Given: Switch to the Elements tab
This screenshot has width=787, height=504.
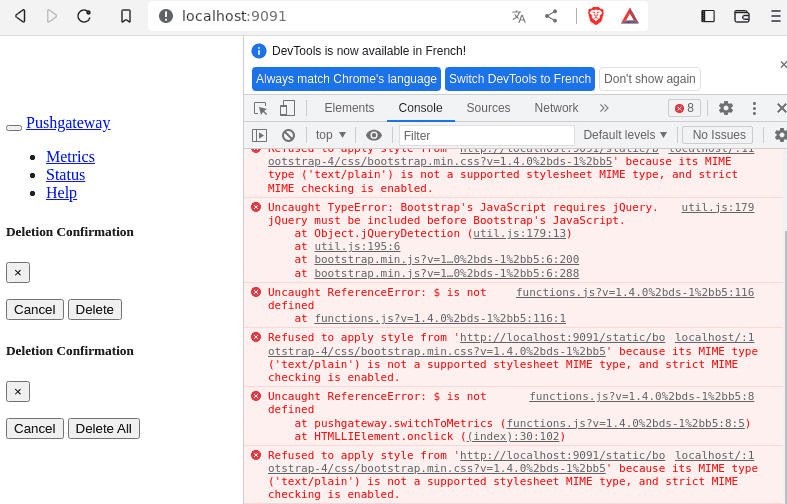Looking at the screenshot, I should click(349, 108).
